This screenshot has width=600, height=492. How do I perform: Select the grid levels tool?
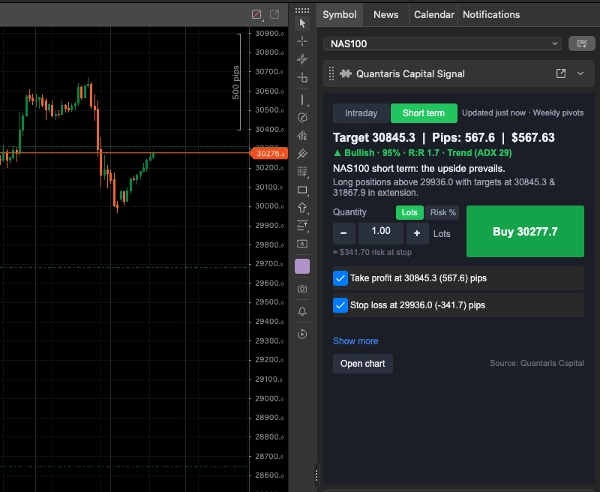click(x=302, y=172)
